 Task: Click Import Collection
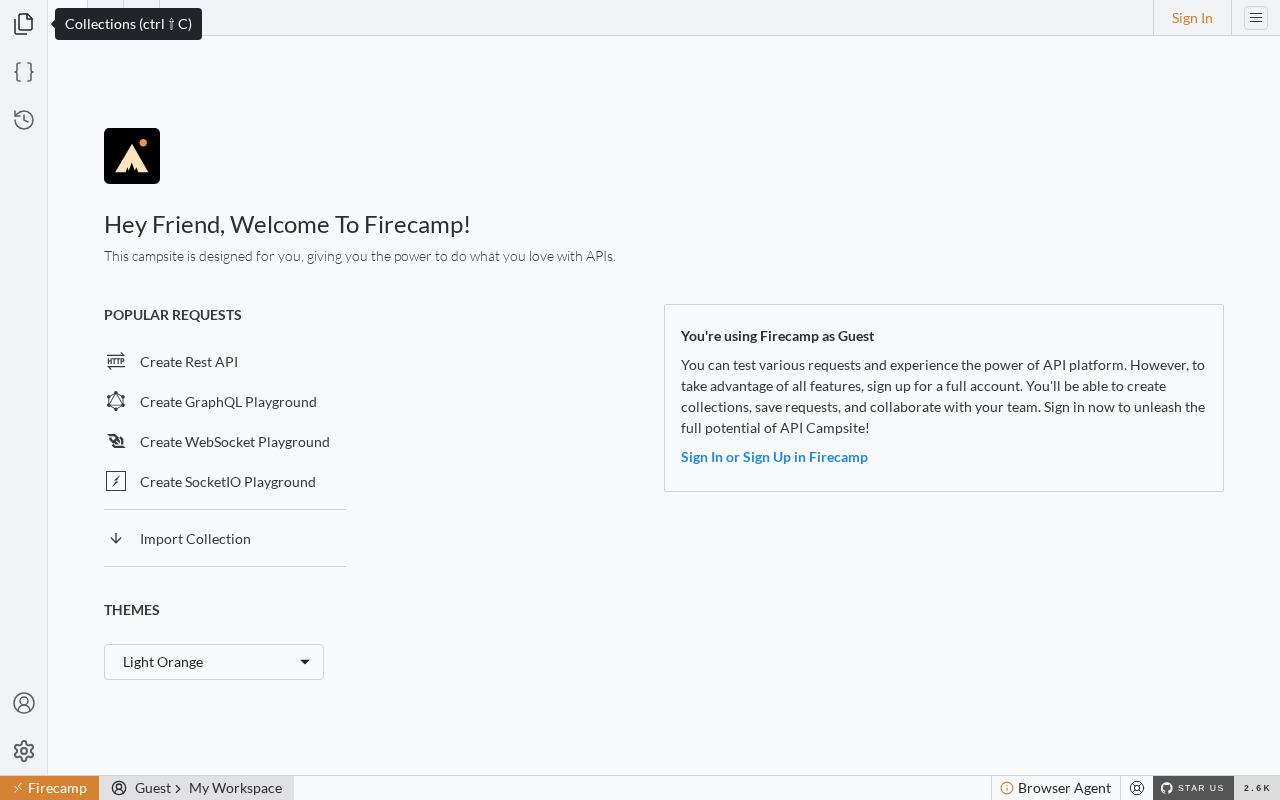tap(195, 539)
